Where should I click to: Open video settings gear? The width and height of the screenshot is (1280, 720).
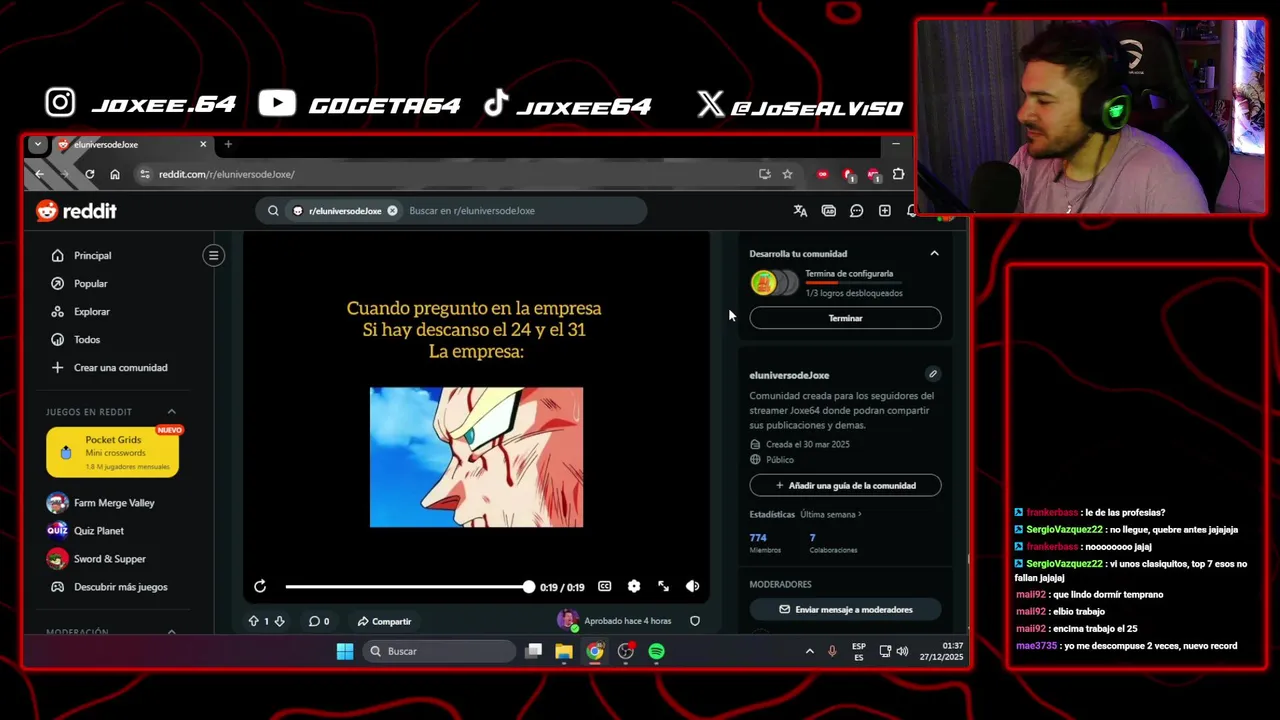point(633,587)
